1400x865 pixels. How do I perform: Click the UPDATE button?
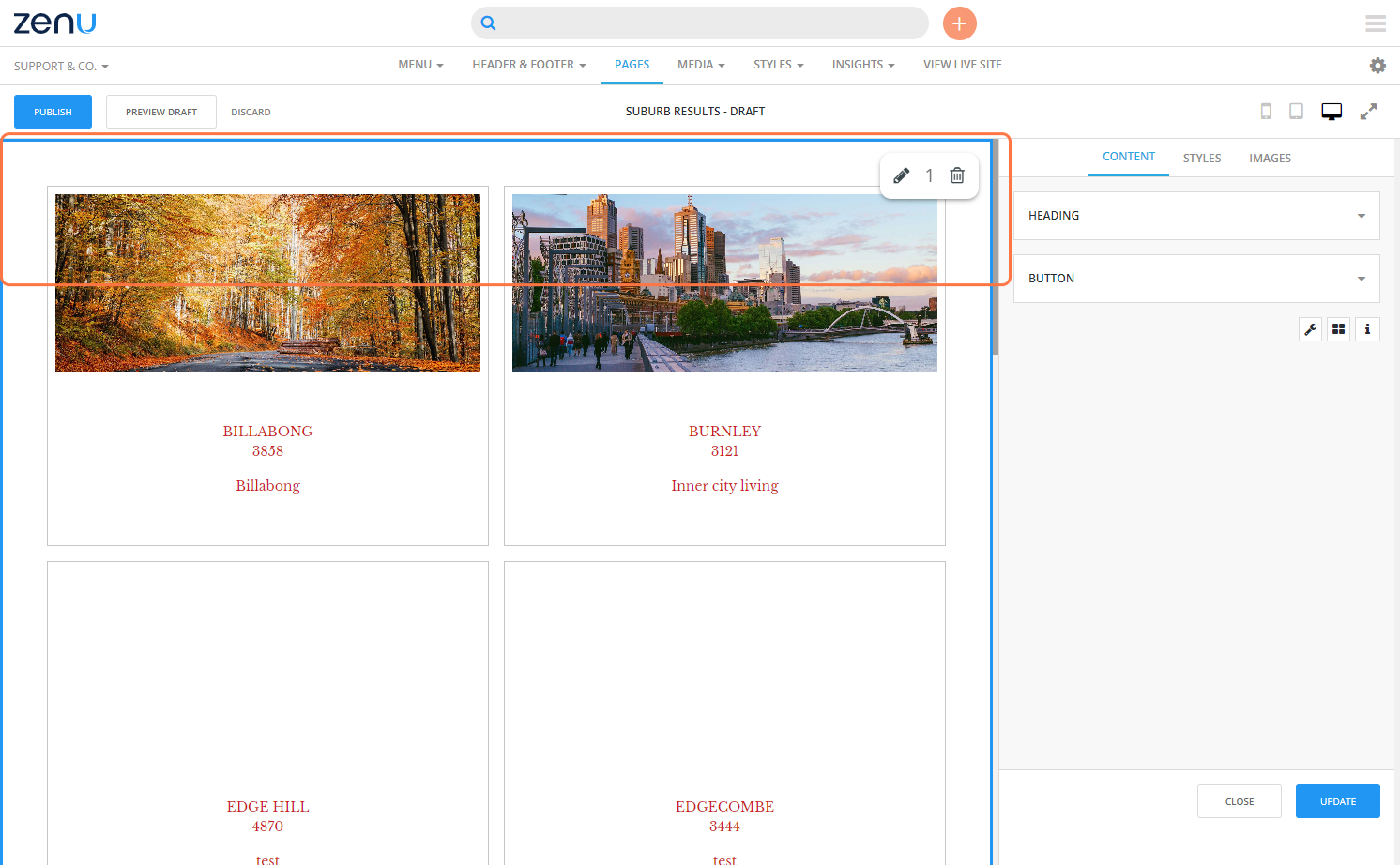(1338, 801)
